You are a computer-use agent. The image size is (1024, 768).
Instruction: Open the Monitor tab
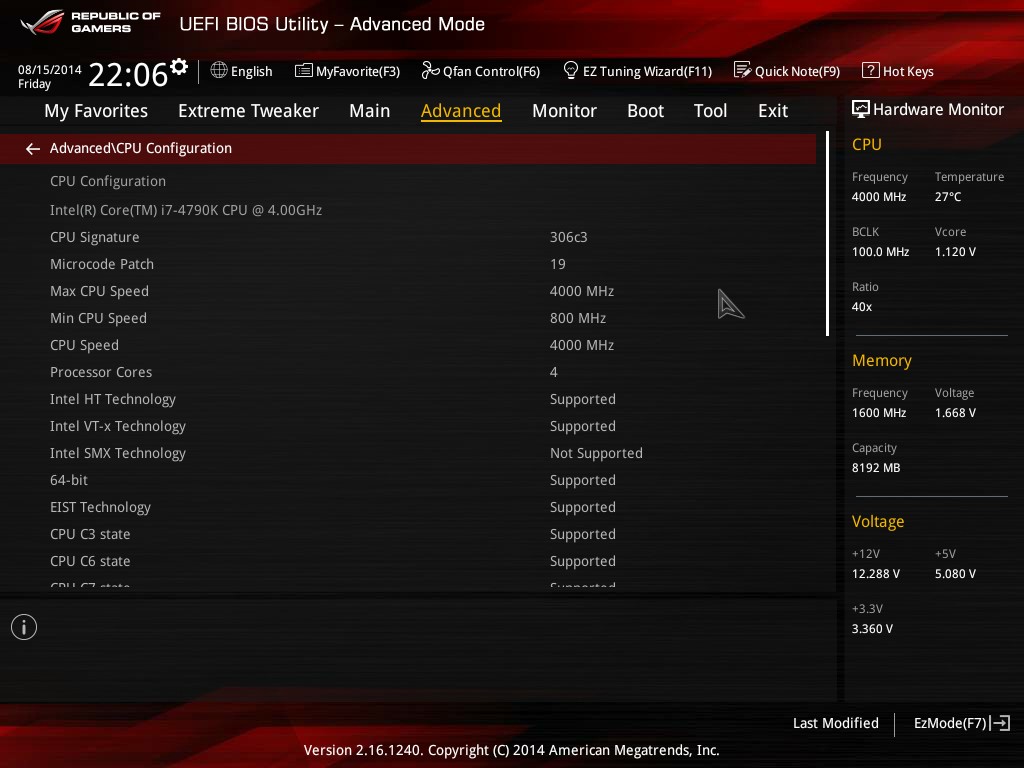pos(564,111)
